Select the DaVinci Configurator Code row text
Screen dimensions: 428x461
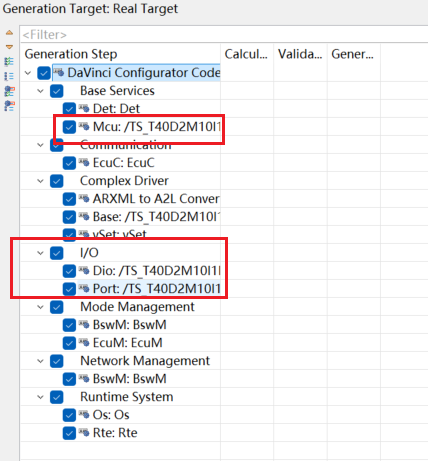pos(144,73)
